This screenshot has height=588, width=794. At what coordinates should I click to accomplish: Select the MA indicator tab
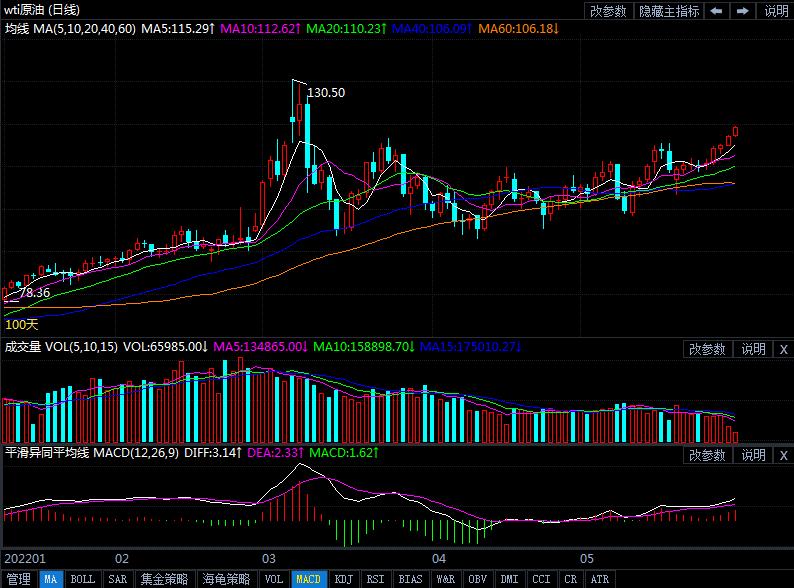51,579
